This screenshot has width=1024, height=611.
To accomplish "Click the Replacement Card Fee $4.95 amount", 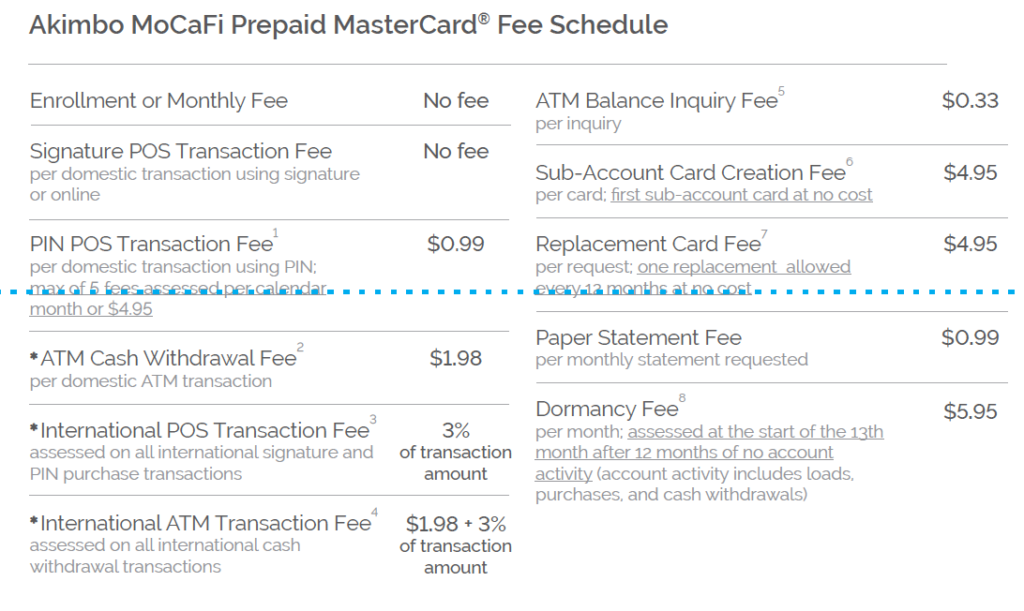I will (x=970, y=243).
